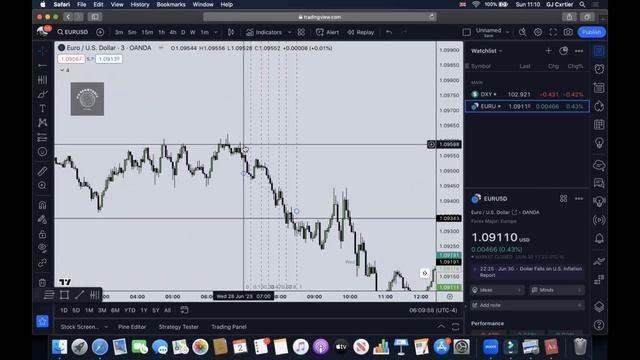Select the ruler measure tool
Image resolution: width=640 pixels, height=360 pixels.
(42, 171)
